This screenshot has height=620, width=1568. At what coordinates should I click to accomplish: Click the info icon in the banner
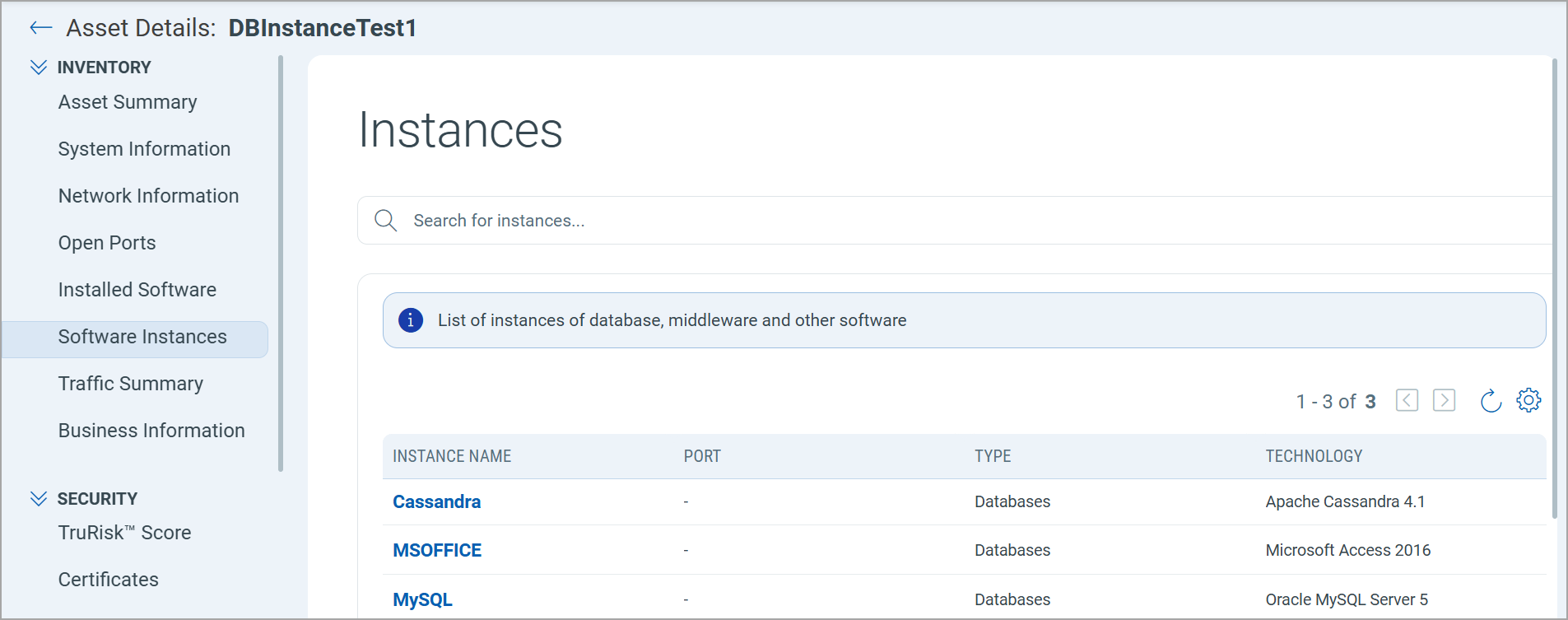(411, 320)
